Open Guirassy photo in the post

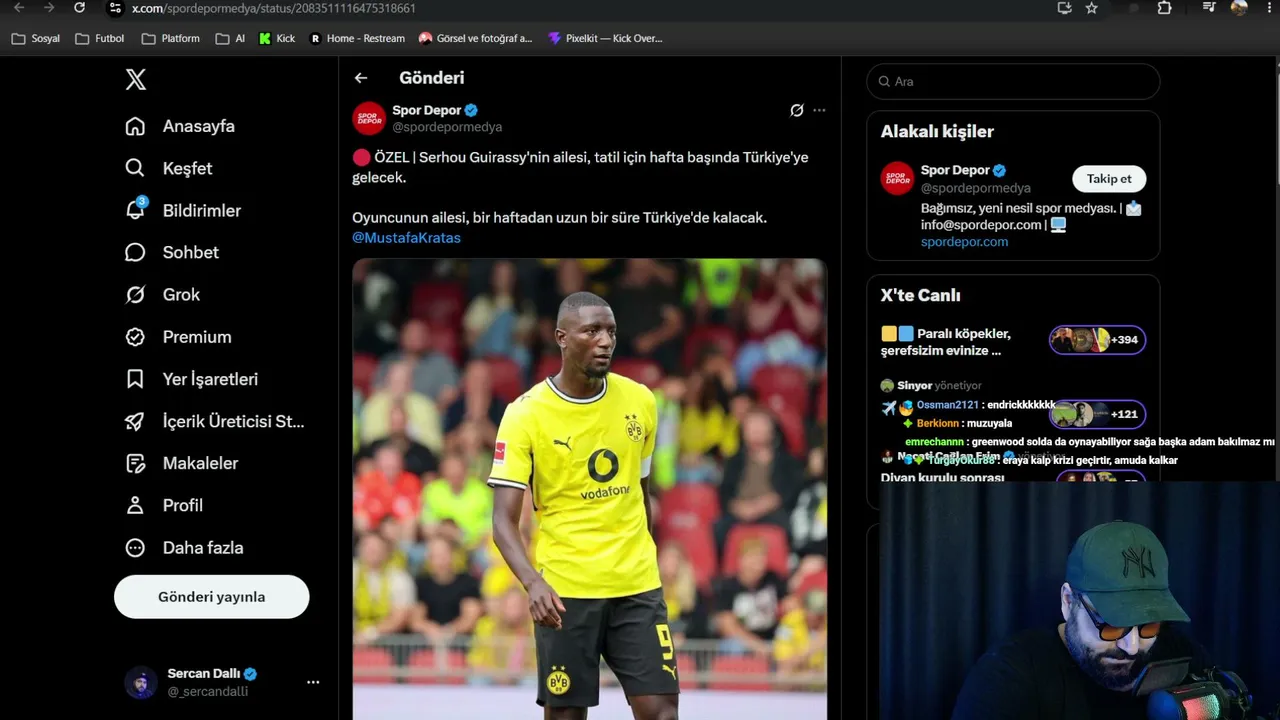click(590, 489)
